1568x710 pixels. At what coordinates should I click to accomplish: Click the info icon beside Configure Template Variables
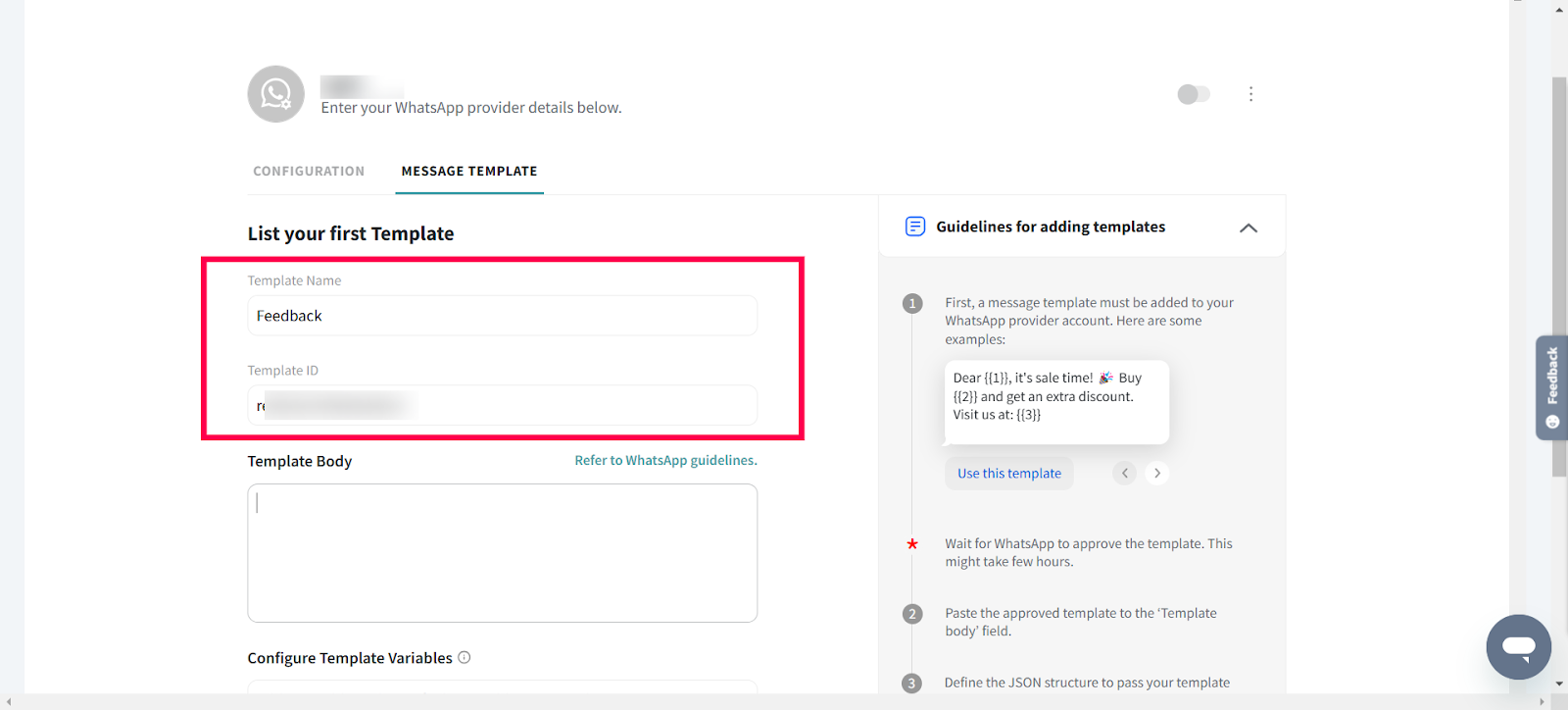pos(465,658)
